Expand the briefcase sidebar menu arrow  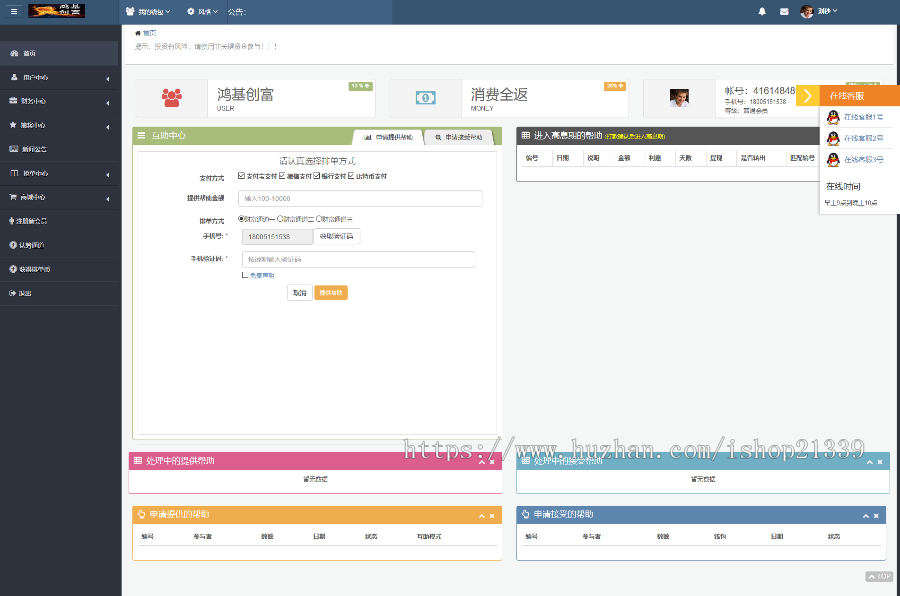108,103
